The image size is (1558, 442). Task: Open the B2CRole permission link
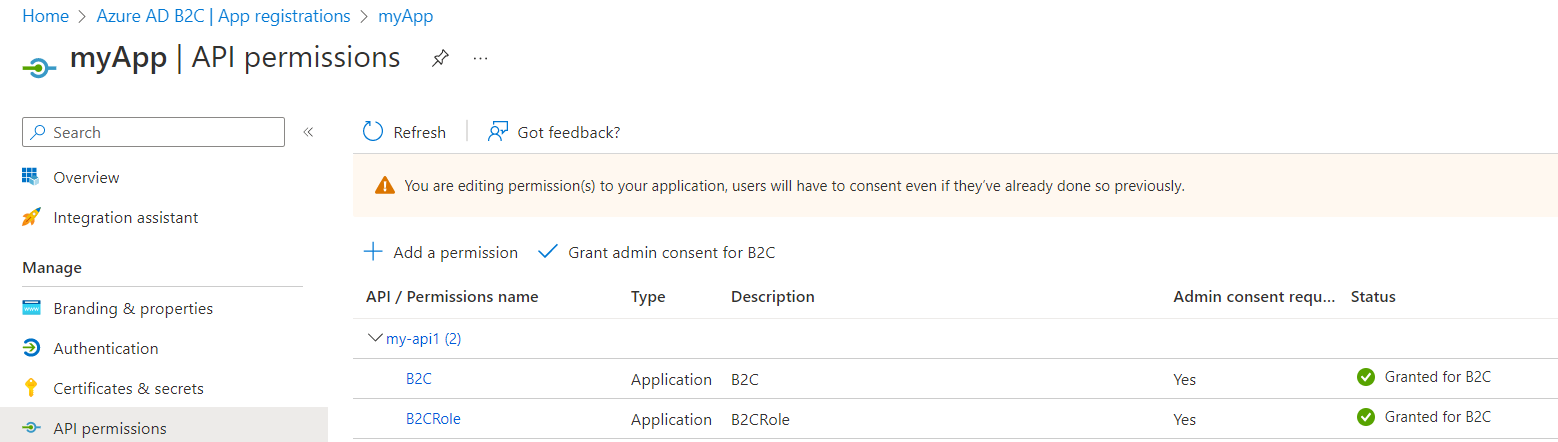pyautogui.click(x=433, y=419)
